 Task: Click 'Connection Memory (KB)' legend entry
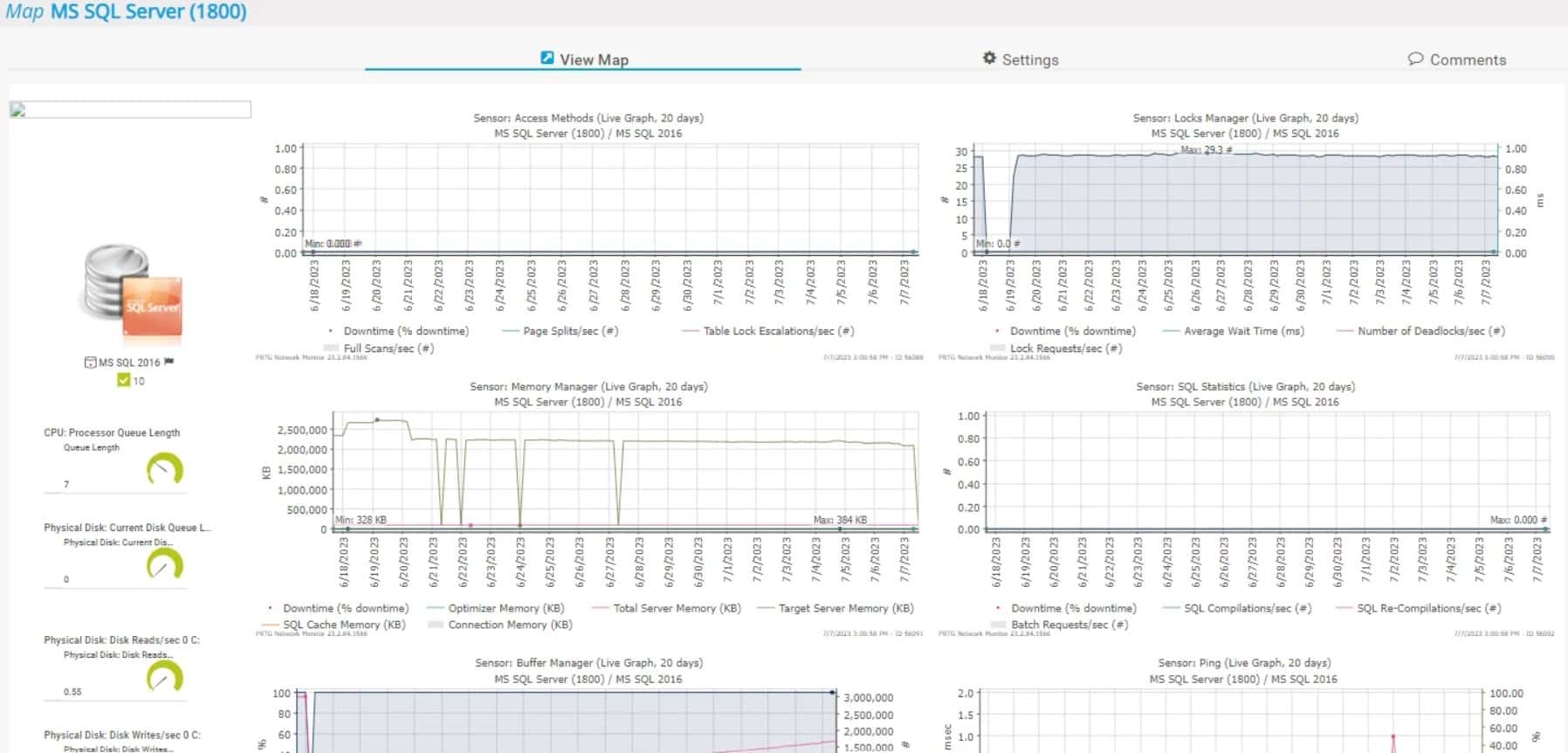tap(500, 625)
